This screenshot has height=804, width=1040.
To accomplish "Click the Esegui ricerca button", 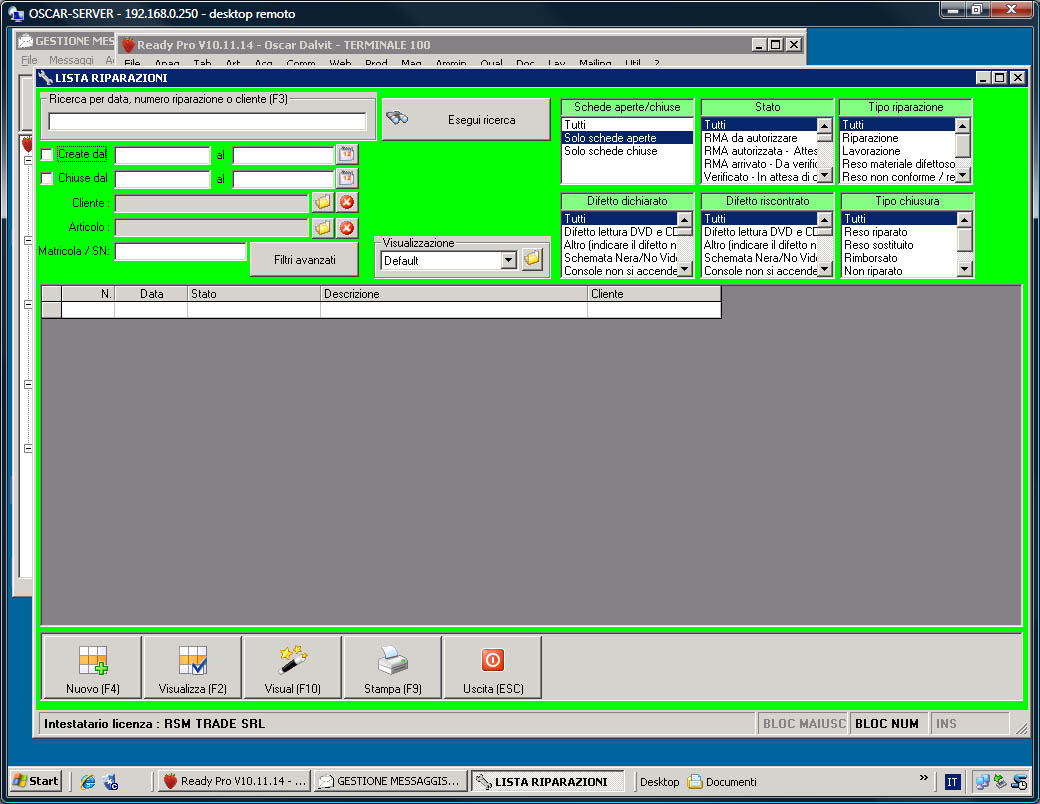I will coord(466,120).
